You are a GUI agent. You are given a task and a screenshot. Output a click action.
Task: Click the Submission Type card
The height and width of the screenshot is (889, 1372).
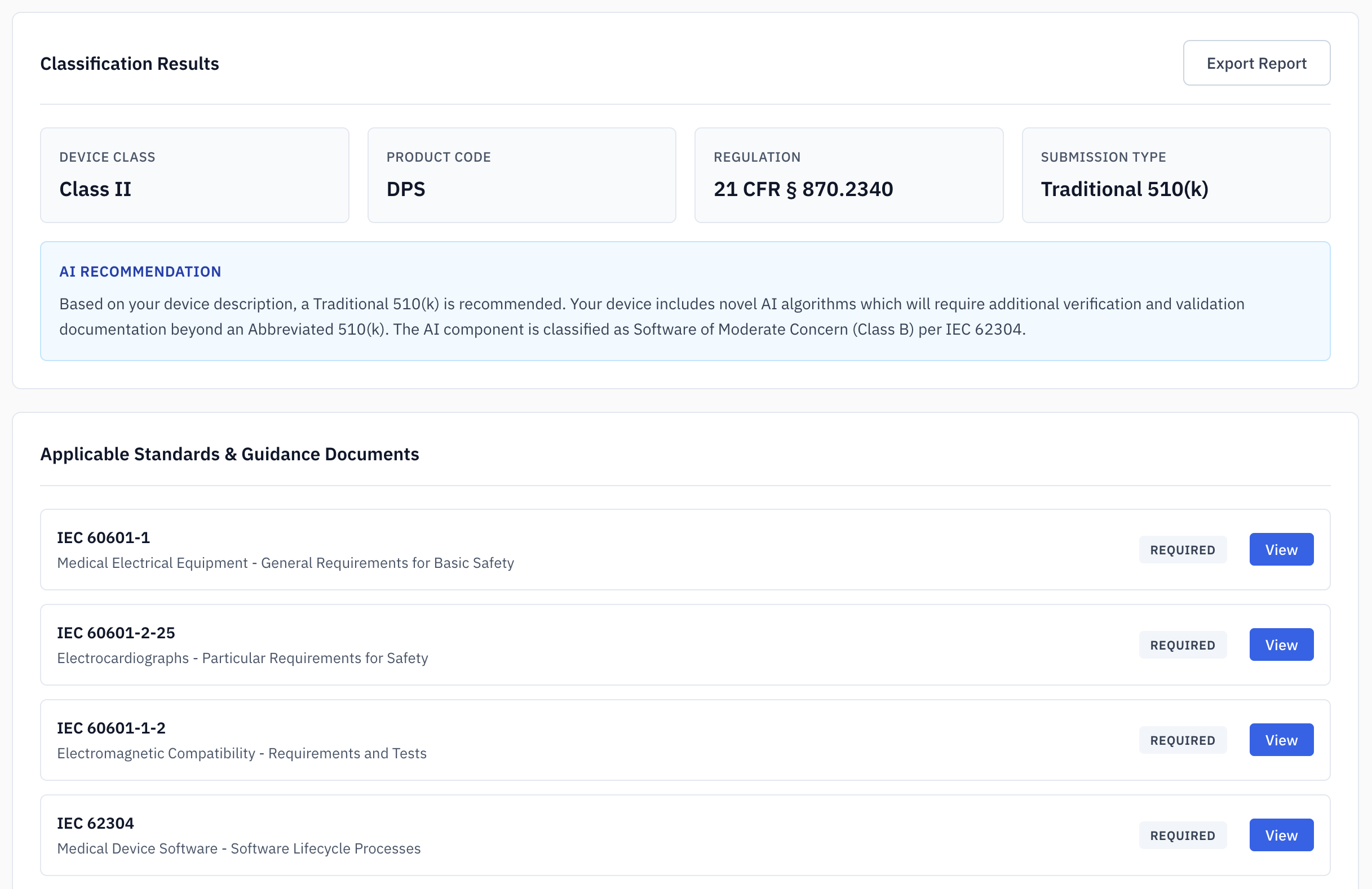point(1175,175)
